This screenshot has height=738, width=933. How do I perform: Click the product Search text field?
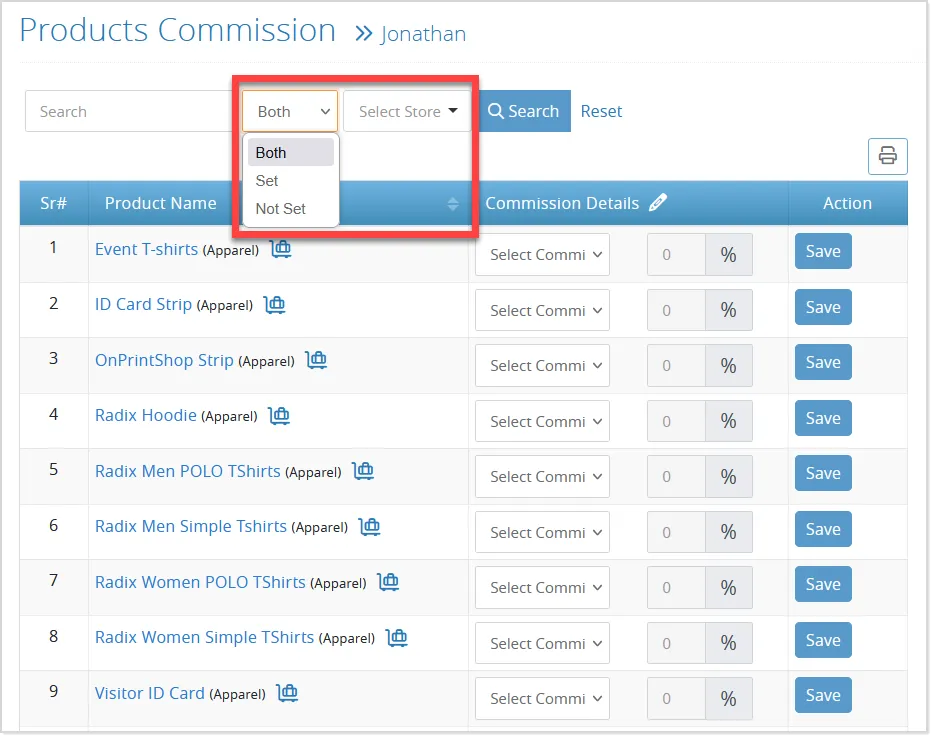[129, 111]
